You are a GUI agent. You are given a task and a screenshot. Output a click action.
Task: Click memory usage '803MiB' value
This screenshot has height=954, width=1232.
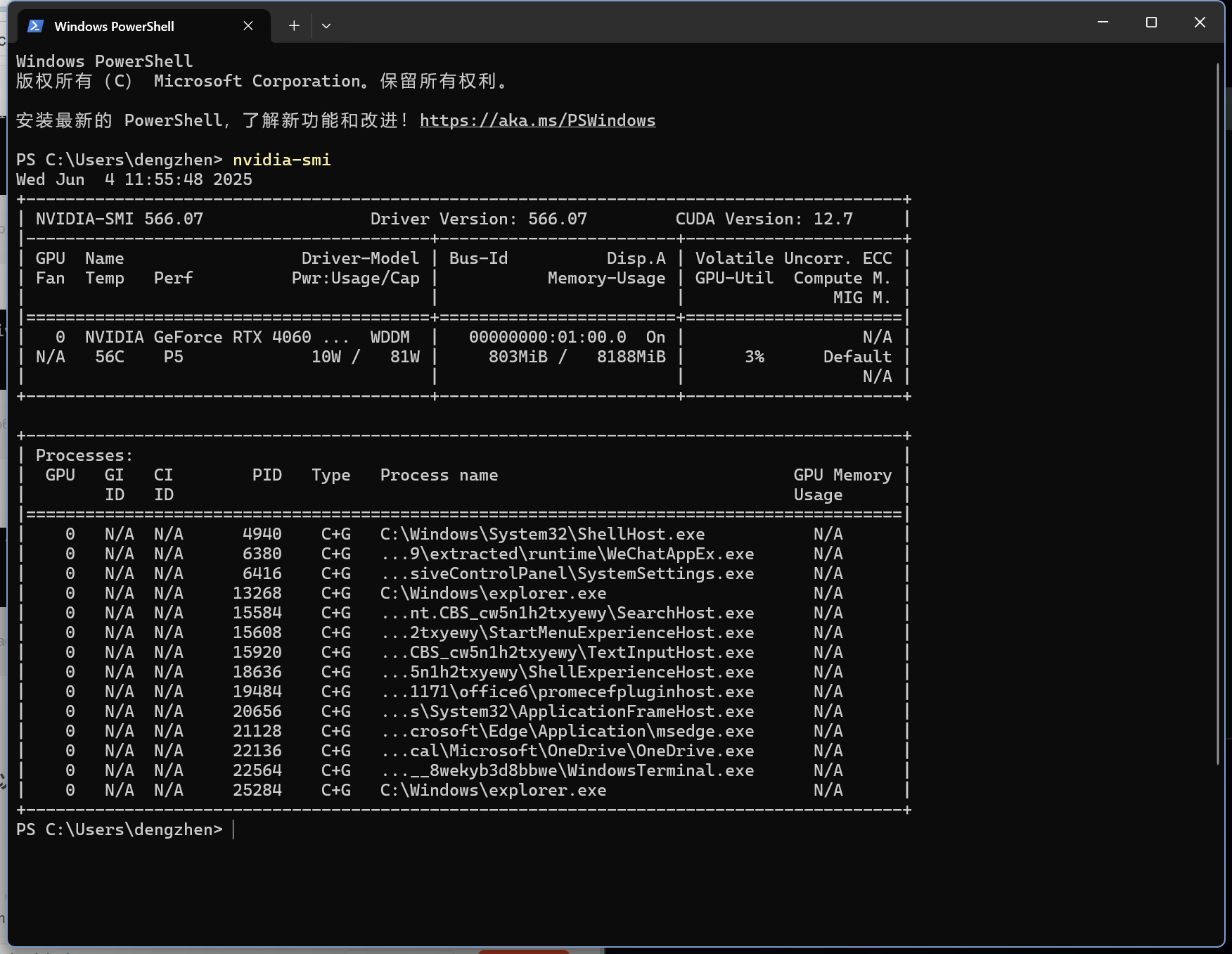[x=518, y=357]
